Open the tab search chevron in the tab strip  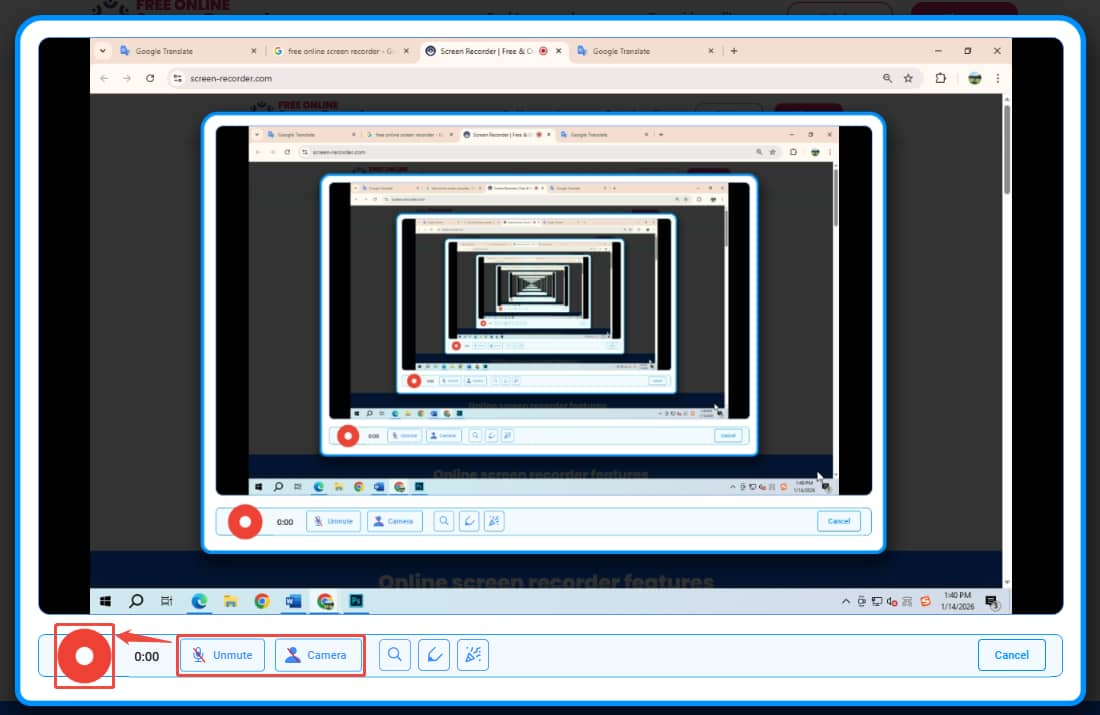(102, 50)
